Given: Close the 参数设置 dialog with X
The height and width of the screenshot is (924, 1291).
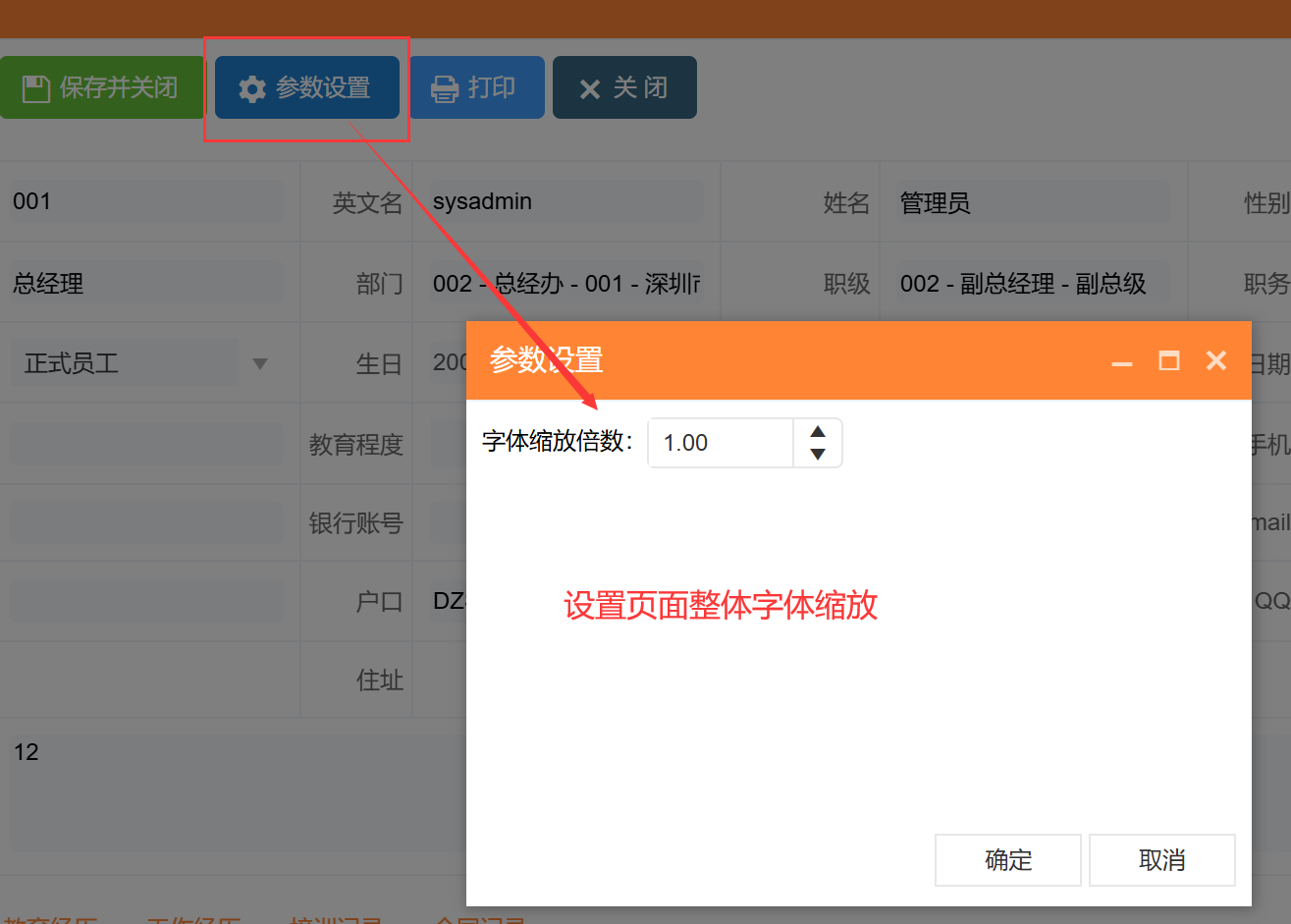Looking at the screenshot, I should coord(1216,360).
